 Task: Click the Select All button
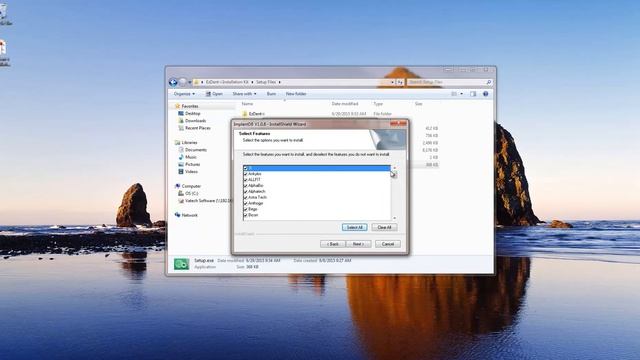354,227
